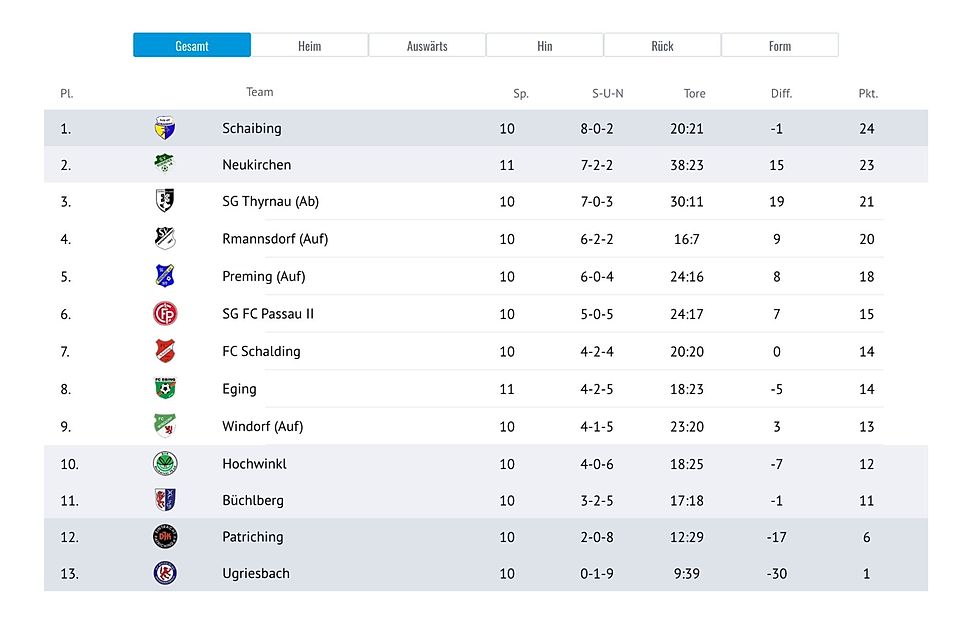Click the Ugriesbach club logo
This screenshot has height=640, width=960.
165,574
